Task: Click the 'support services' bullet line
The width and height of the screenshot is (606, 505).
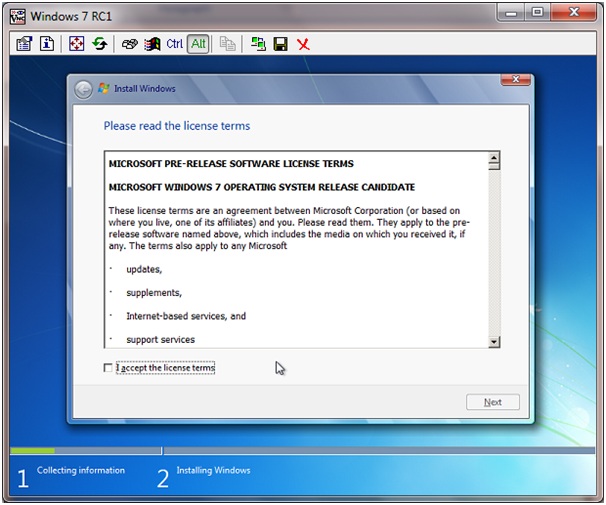Action: (x=160, y=340)
